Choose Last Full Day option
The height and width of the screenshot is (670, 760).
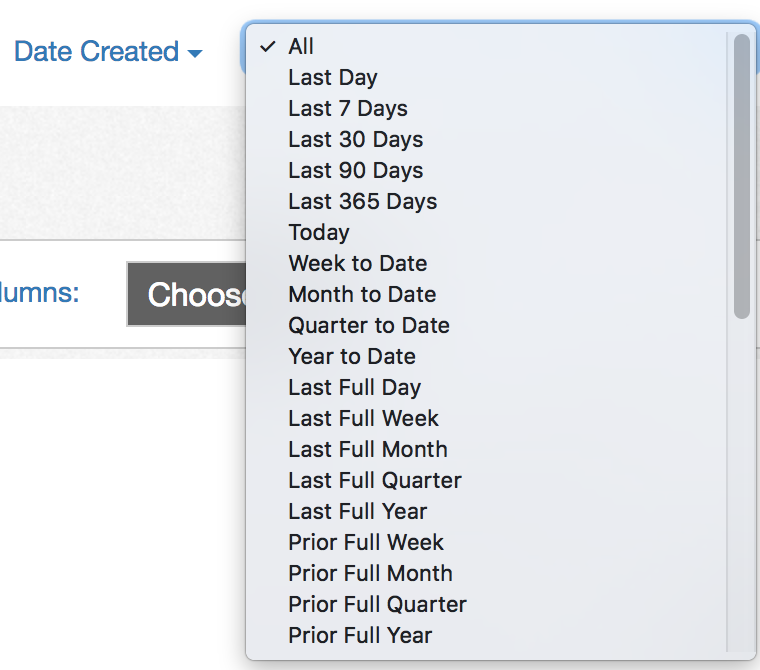(355, 387)
